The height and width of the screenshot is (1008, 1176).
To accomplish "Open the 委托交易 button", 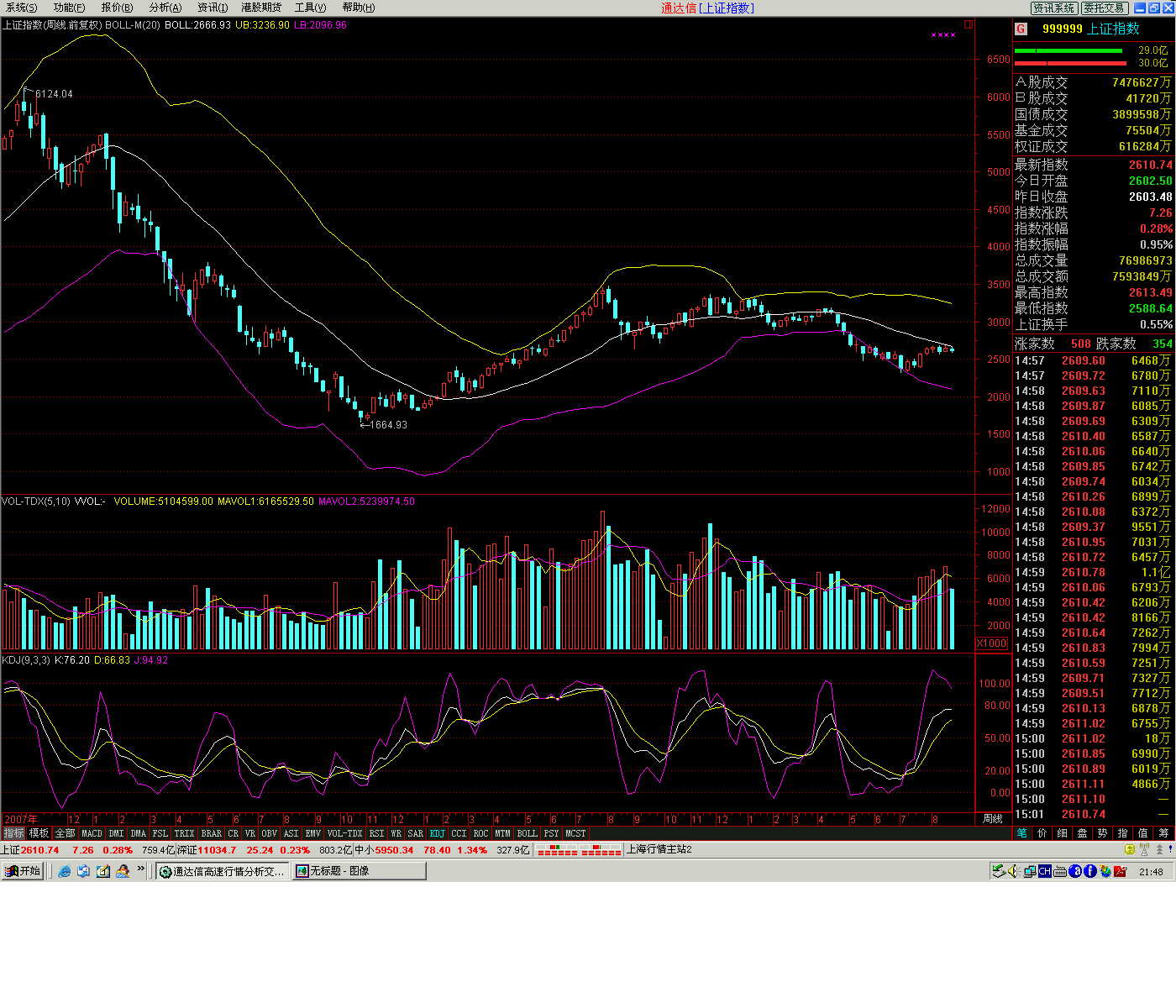I will [x=1104, y=8].
